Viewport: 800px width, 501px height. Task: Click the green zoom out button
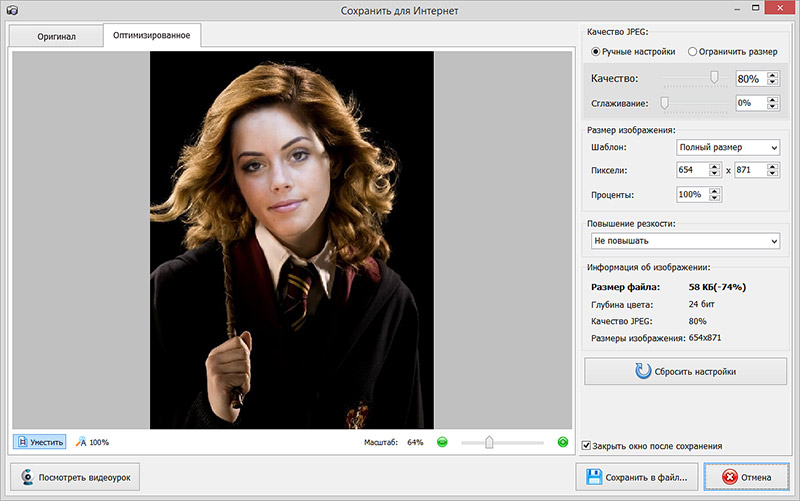(442, 442)
